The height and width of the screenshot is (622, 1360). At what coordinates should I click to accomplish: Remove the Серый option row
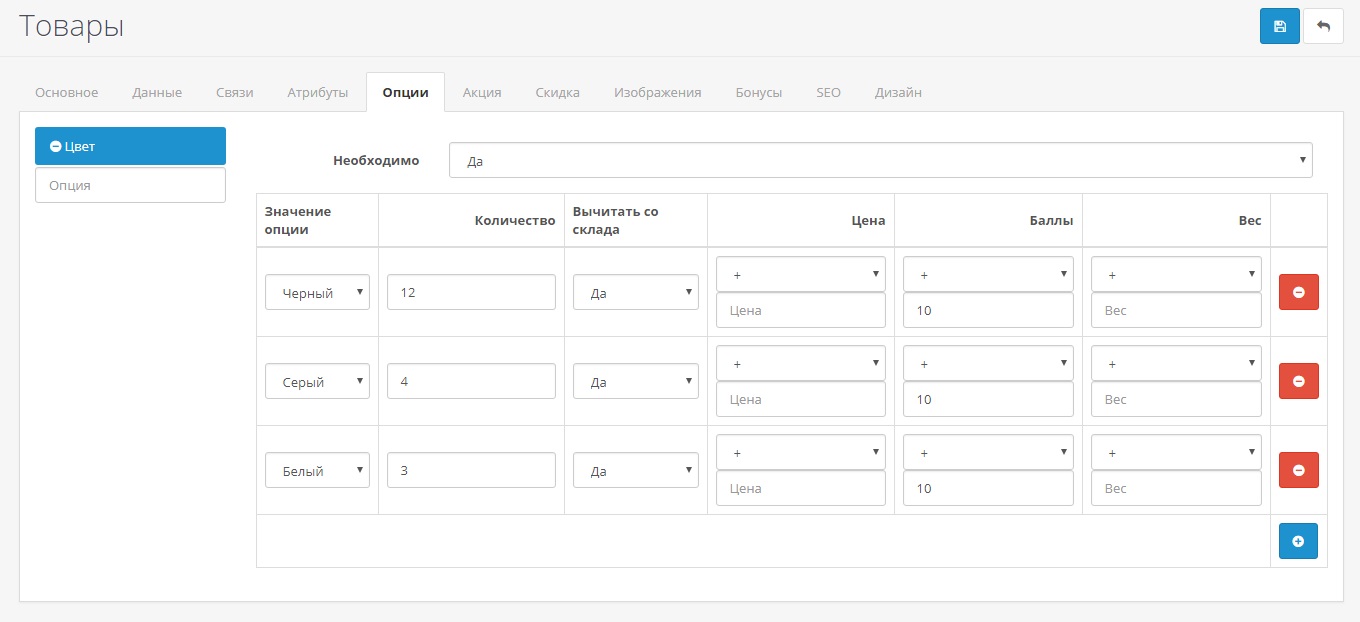pyautogui.click(x=1298, y=381)
